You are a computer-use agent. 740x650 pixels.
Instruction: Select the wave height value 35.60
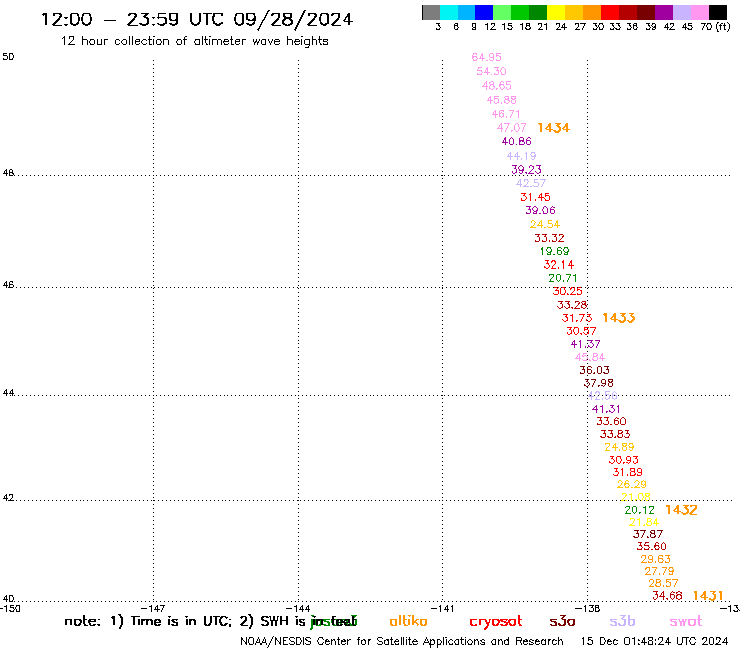pos(651,546)
